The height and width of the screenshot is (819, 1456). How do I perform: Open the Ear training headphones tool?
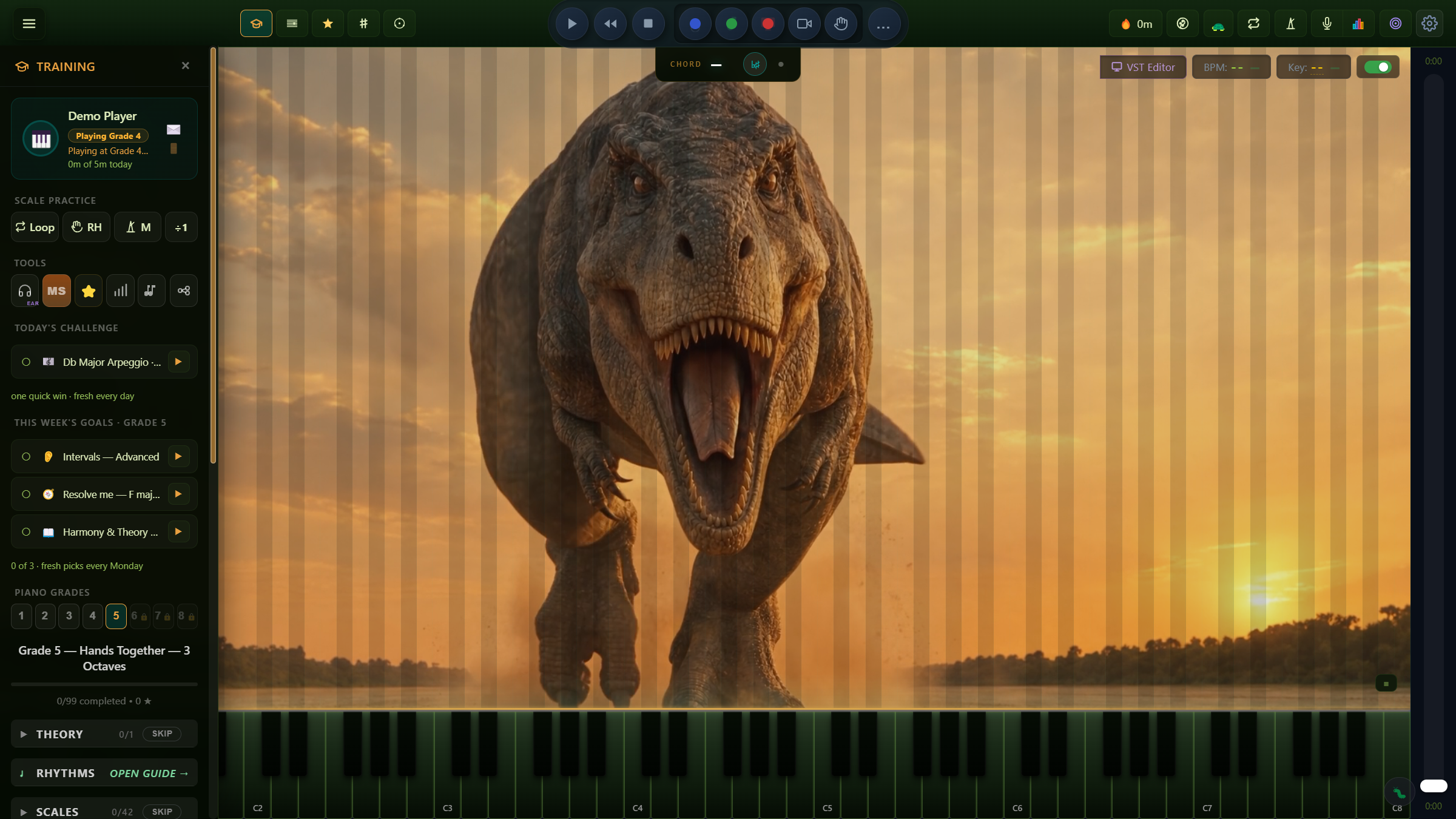click(x=25, y=291)
